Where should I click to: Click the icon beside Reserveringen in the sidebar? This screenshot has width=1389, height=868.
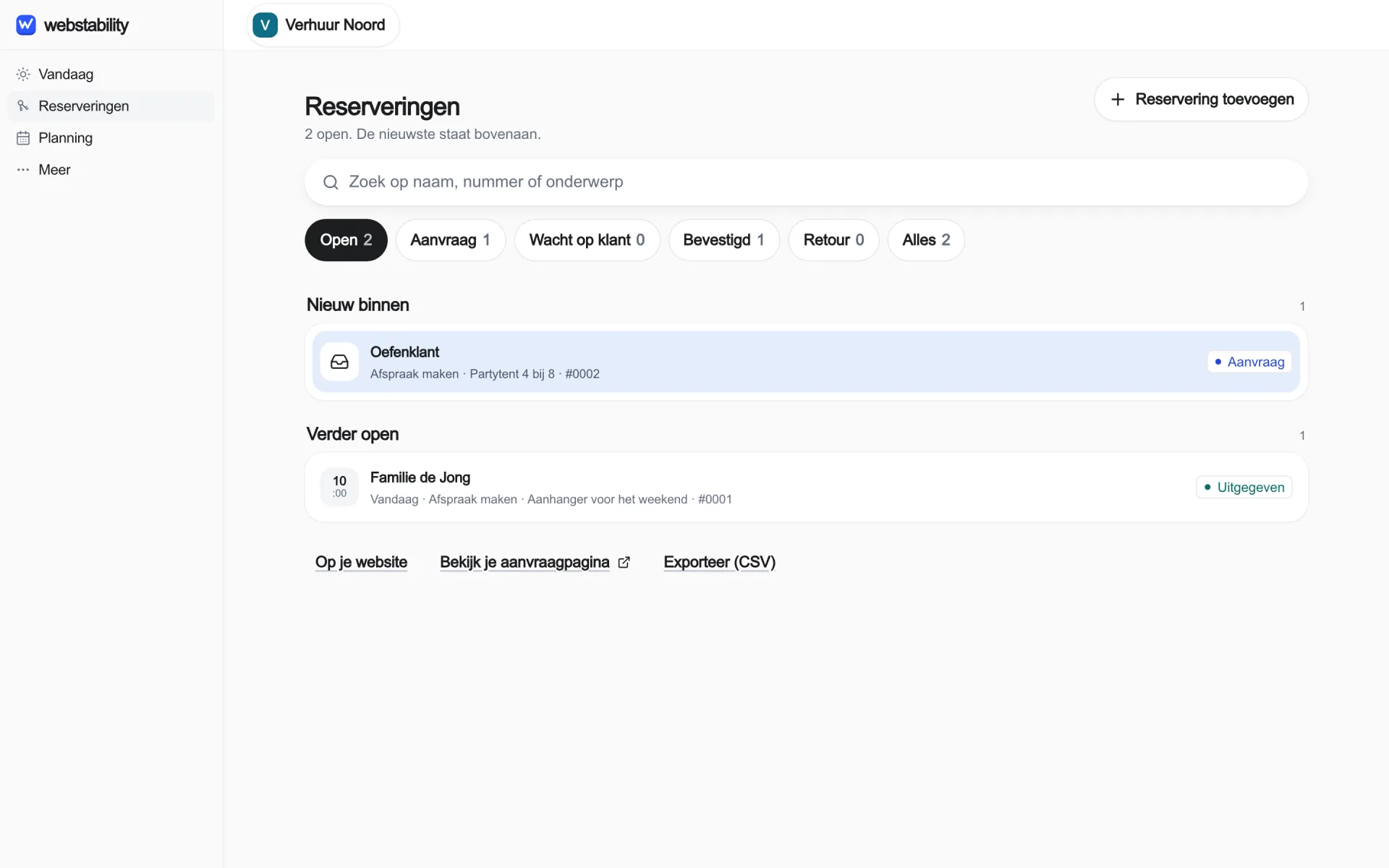23,106
